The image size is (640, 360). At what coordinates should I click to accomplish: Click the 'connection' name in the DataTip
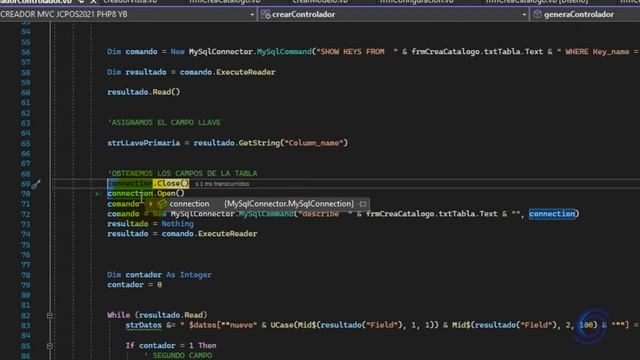(189, 204)
